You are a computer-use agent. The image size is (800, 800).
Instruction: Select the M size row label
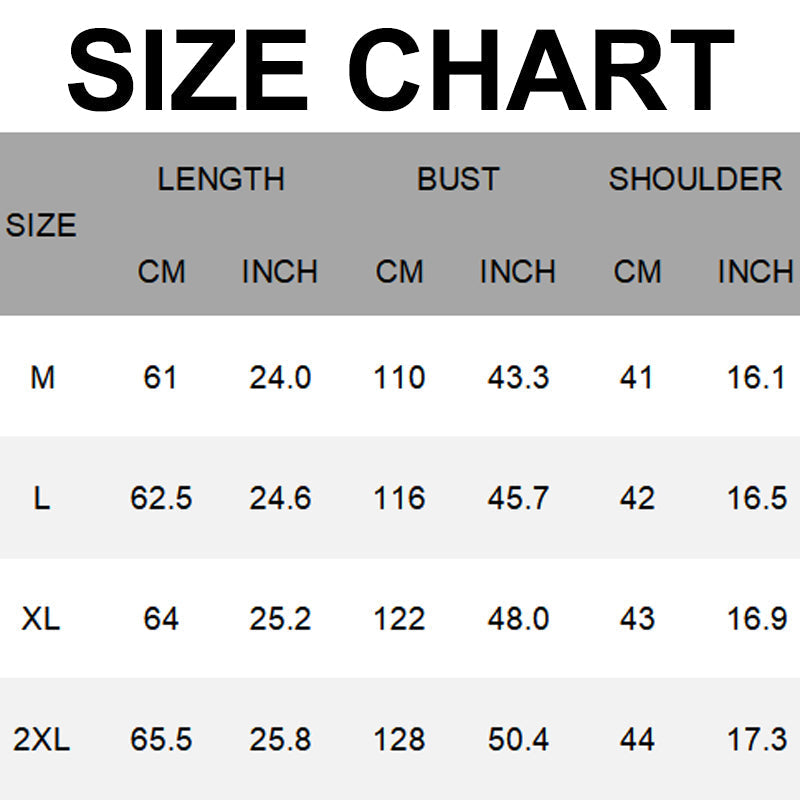(x=43, y=378)
